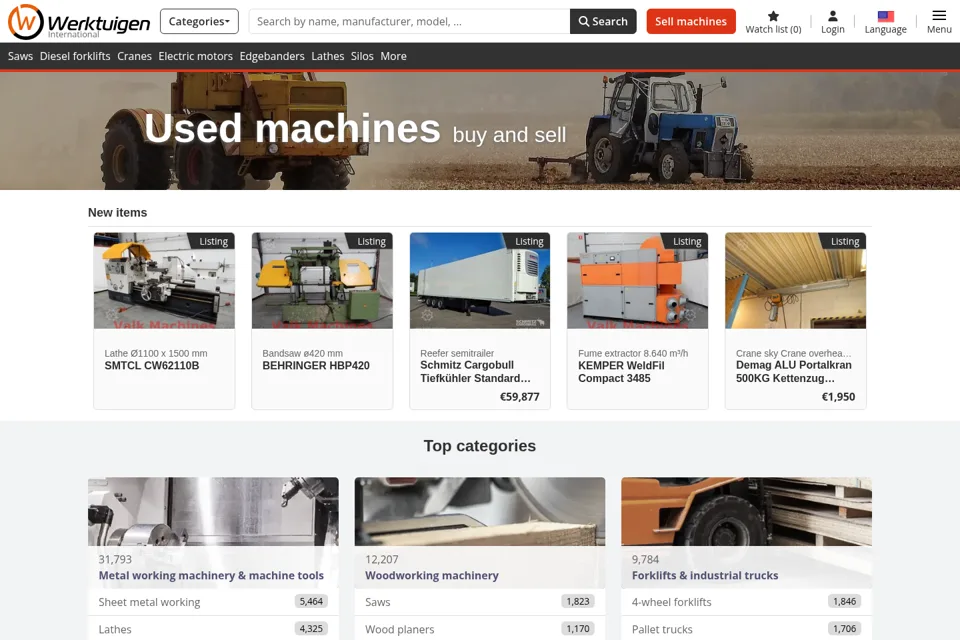
Task: Open Edgebanders navigation link
Action: tap(272, 56)
